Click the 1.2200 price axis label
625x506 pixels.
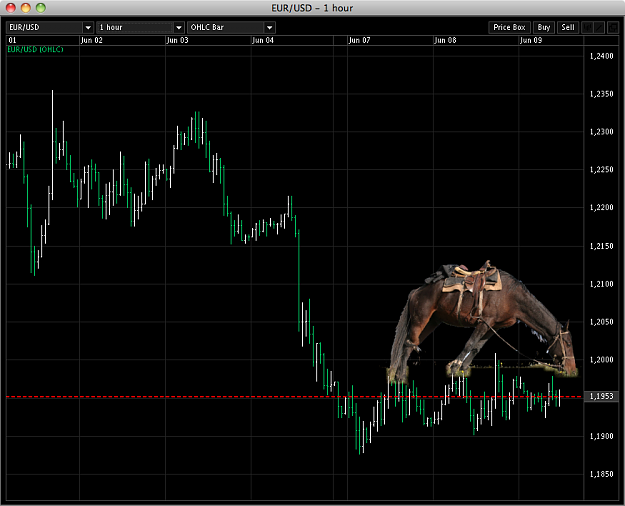[601, 208]
